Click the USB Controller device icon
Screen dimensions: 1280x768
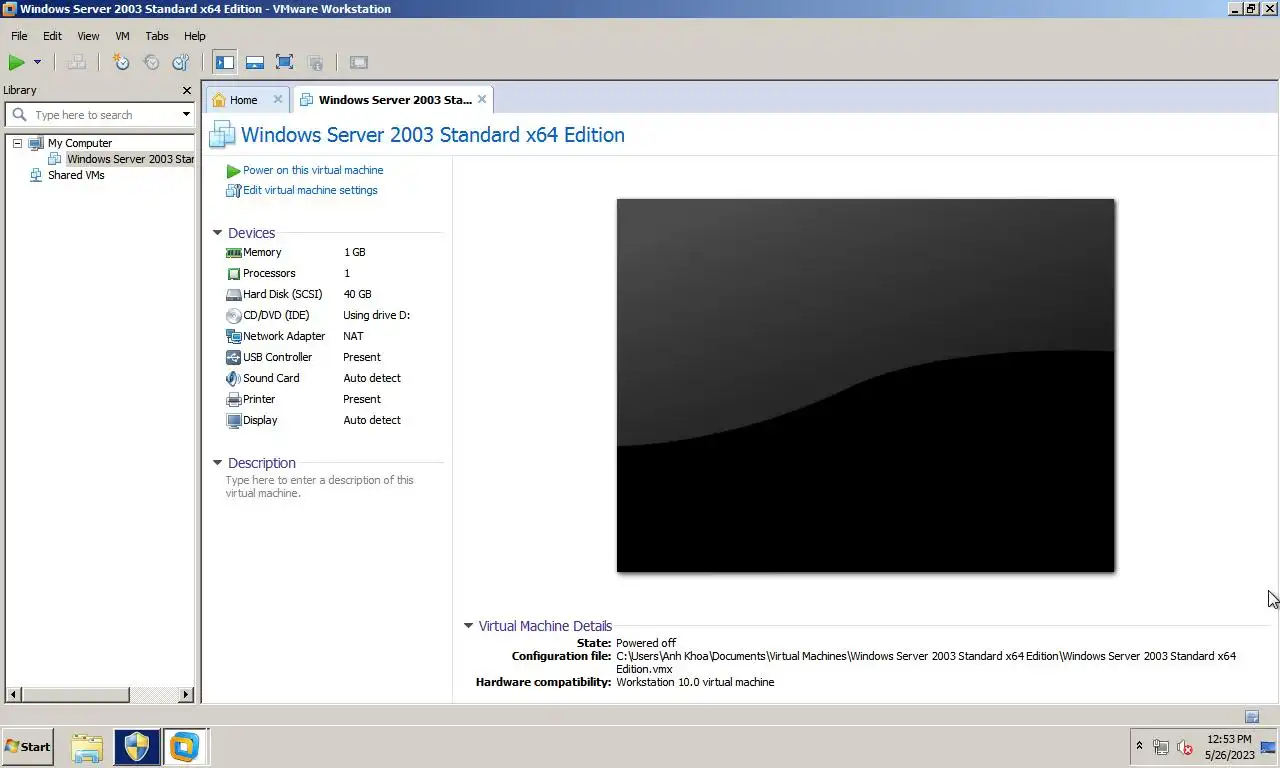point(234,358)
